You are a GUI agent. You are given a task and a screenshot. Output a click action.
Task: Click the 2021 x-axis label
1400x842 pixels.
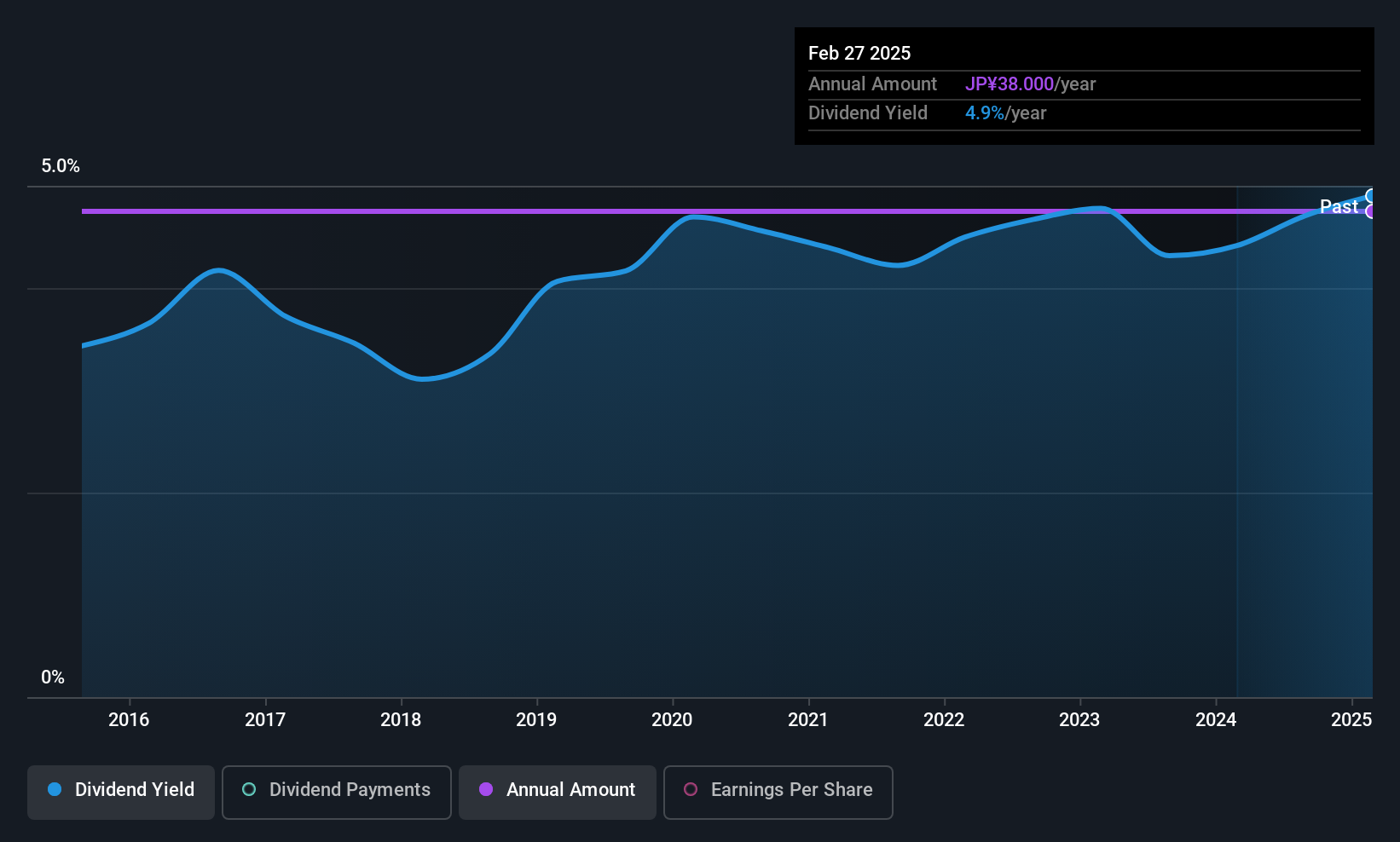click(808, 719)
